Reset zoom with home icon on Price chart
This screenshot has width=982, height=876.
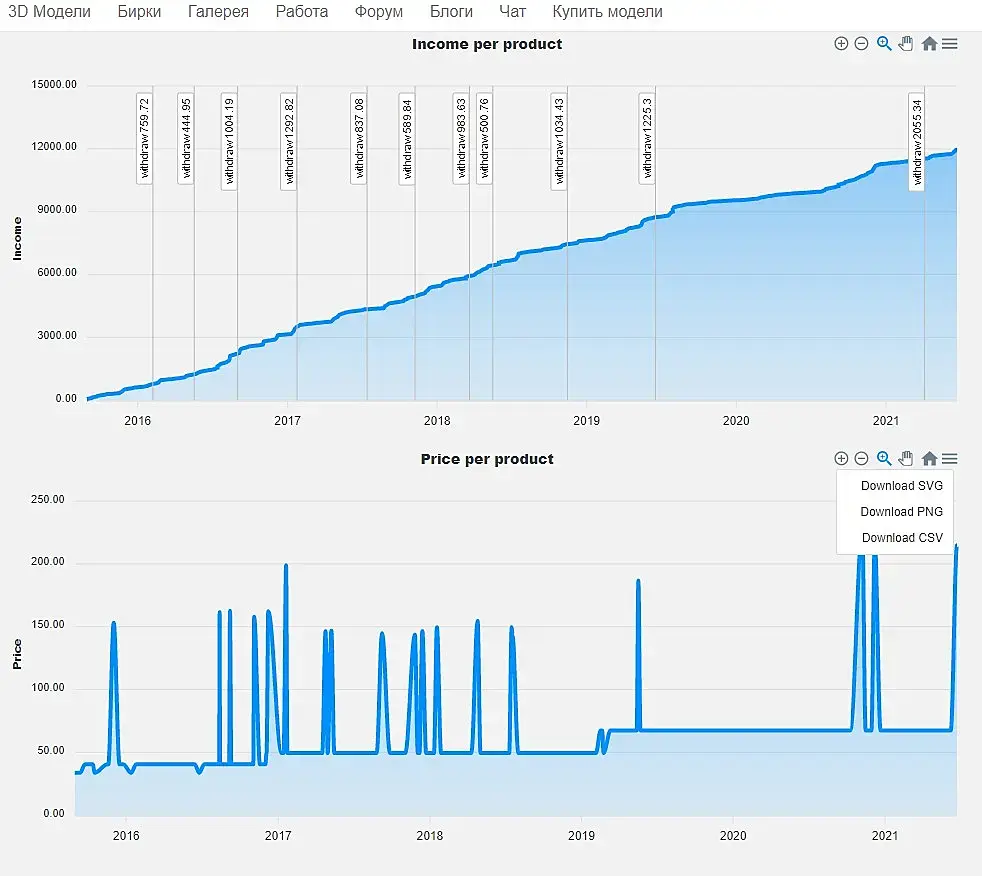tap(929, 458)
